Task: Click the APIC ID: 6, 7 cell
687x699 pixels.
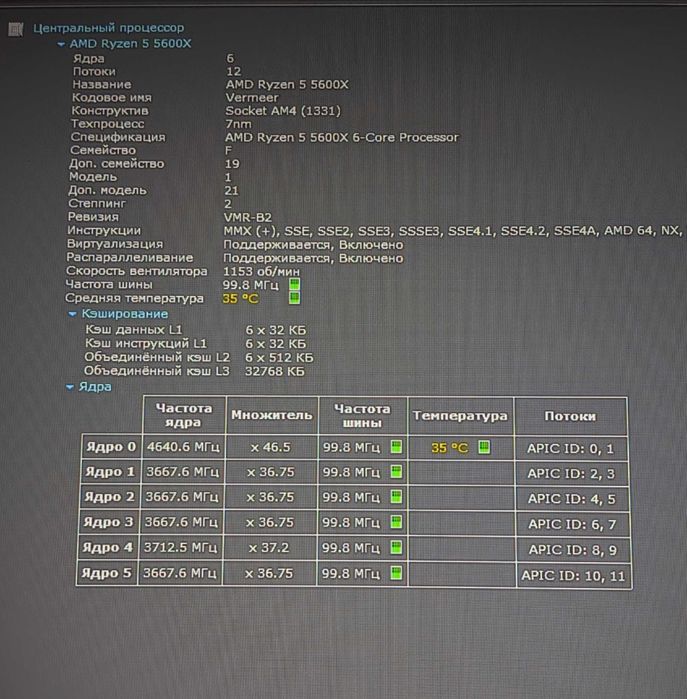Action: 572,525
